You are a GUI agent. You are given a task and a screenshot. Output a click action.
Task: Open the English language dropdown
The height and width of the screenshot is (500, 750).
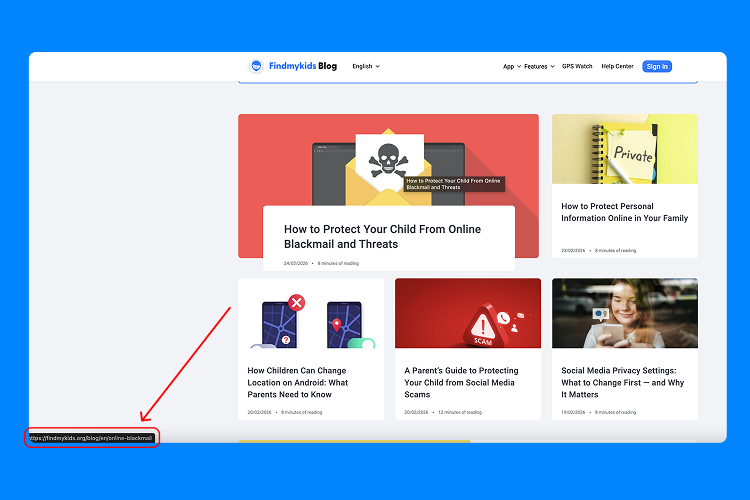(x=365, y=66)
